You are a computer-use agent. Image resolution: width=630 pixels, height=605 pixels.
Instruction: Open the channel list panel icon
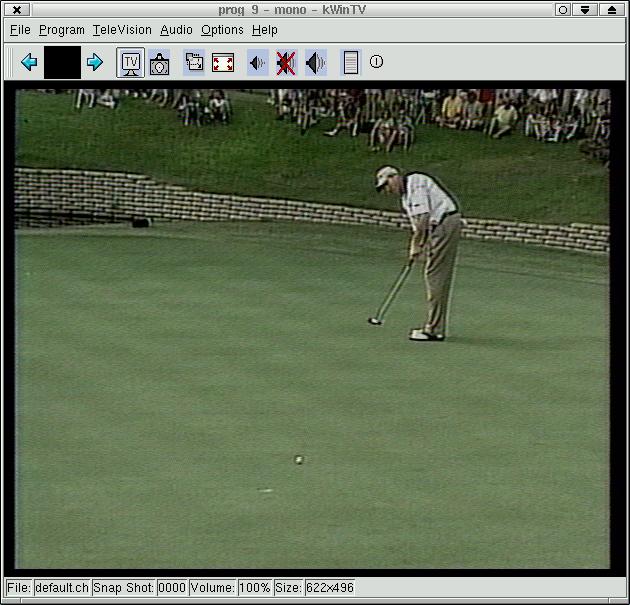[x=350, y=63]
